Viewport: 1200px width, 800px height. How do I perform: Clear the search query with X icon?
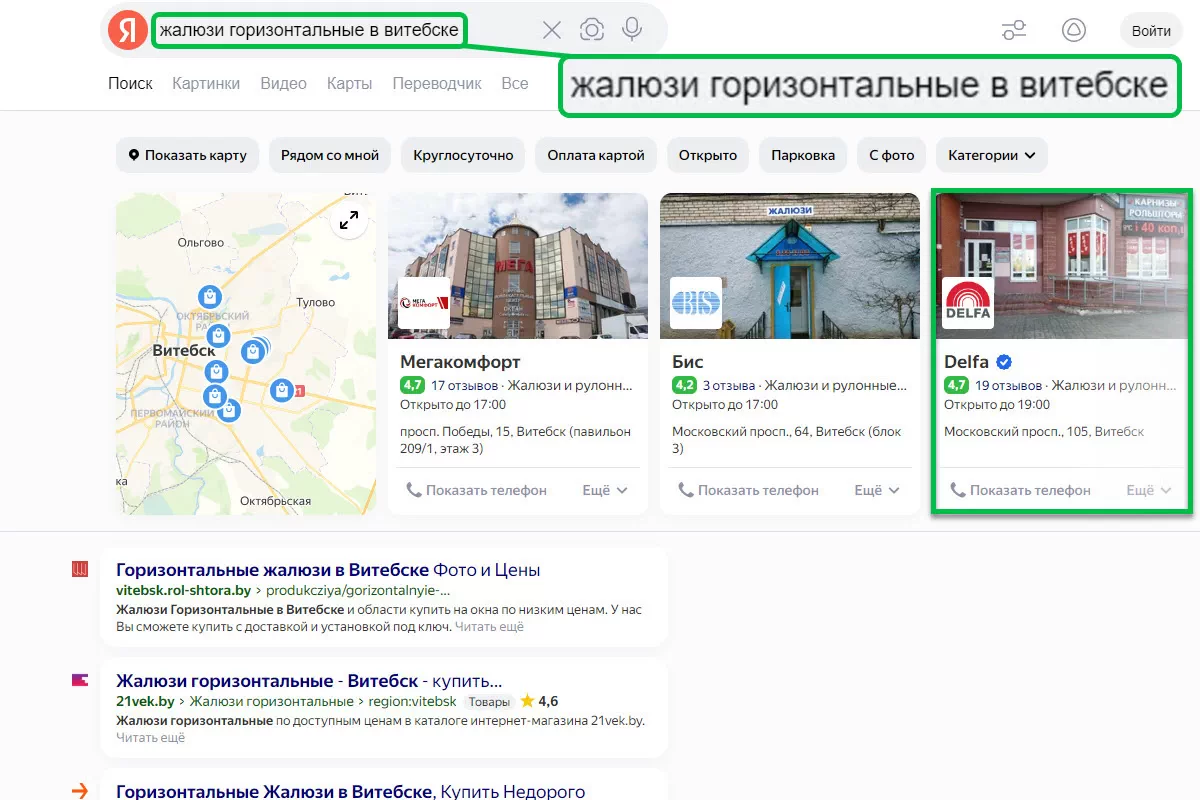552,30
